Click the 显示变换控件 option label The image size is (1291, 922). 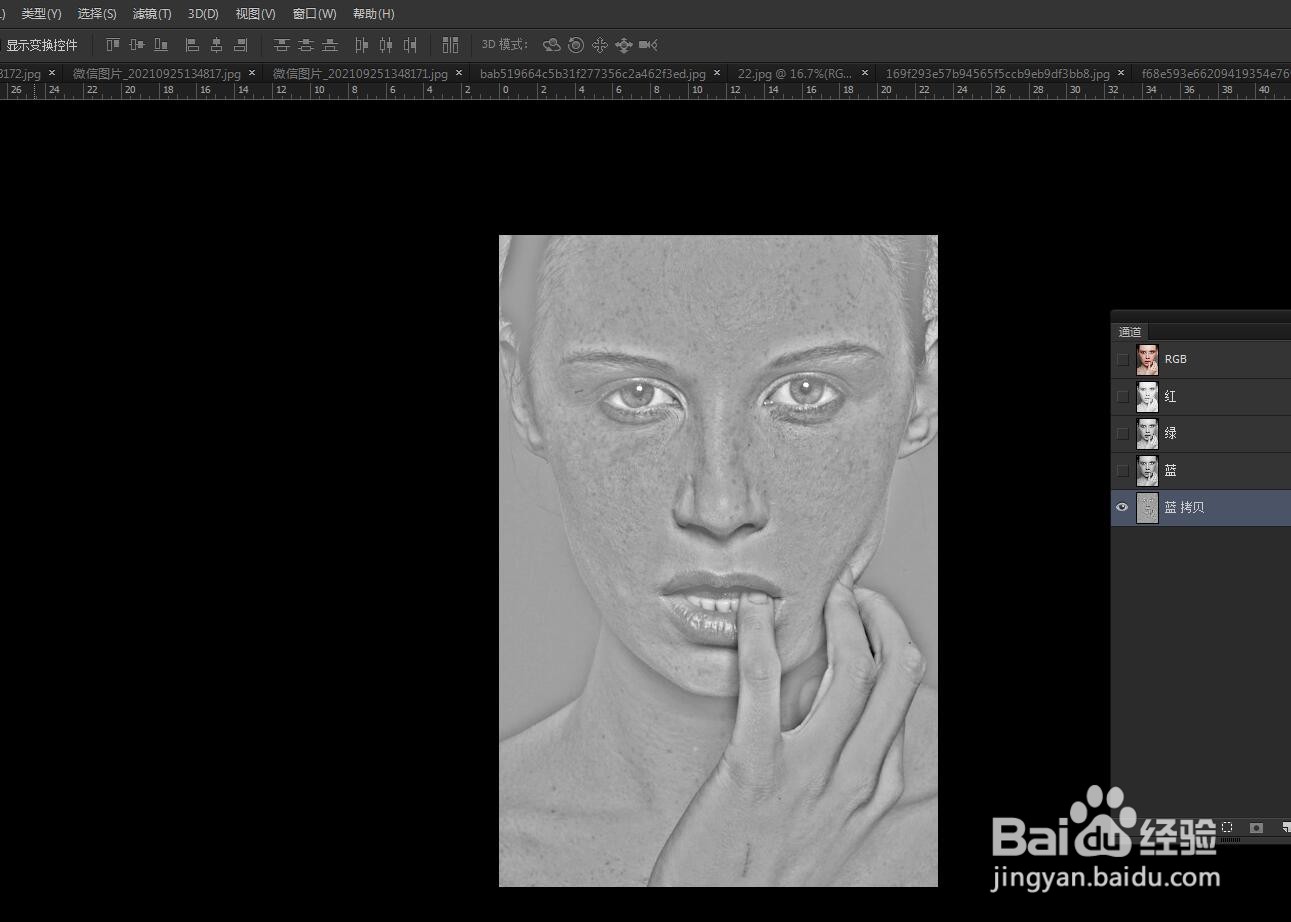tap(42, 45)
